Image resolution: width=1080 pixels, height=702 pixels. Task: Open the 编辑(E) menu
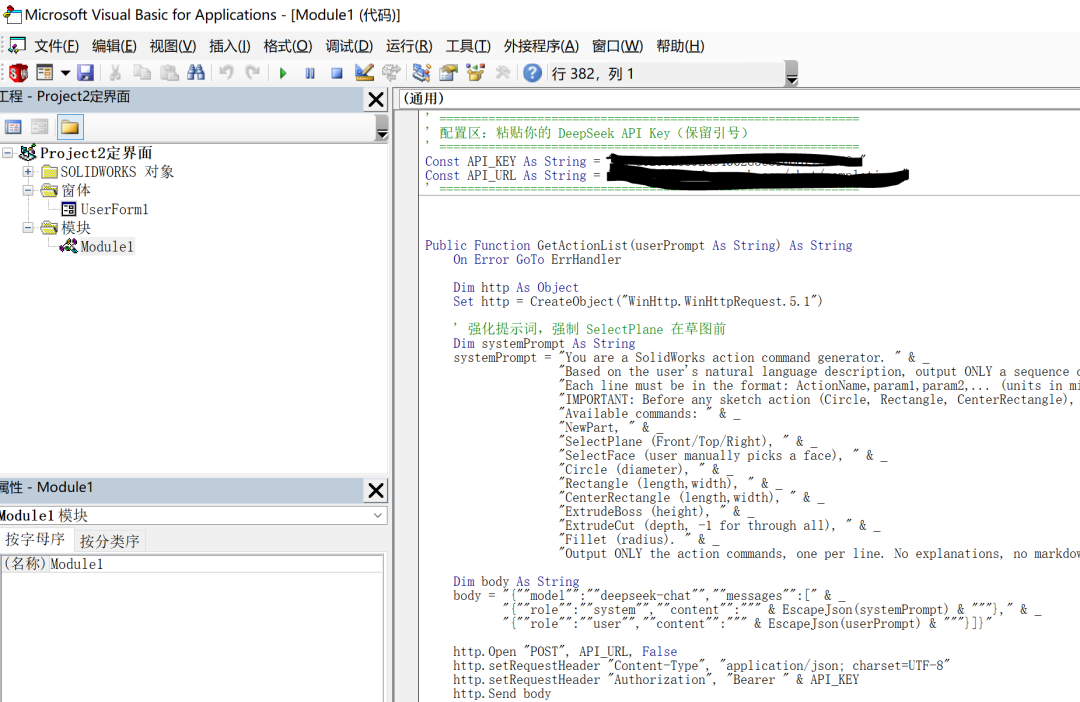point(114,46)
